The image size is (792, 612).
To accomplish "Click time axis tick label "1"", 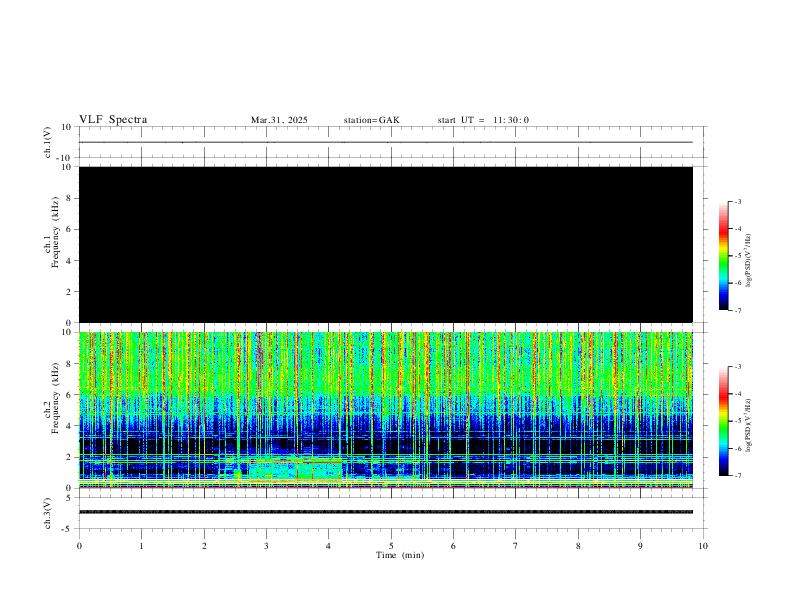I will click(x=141, y=546).
